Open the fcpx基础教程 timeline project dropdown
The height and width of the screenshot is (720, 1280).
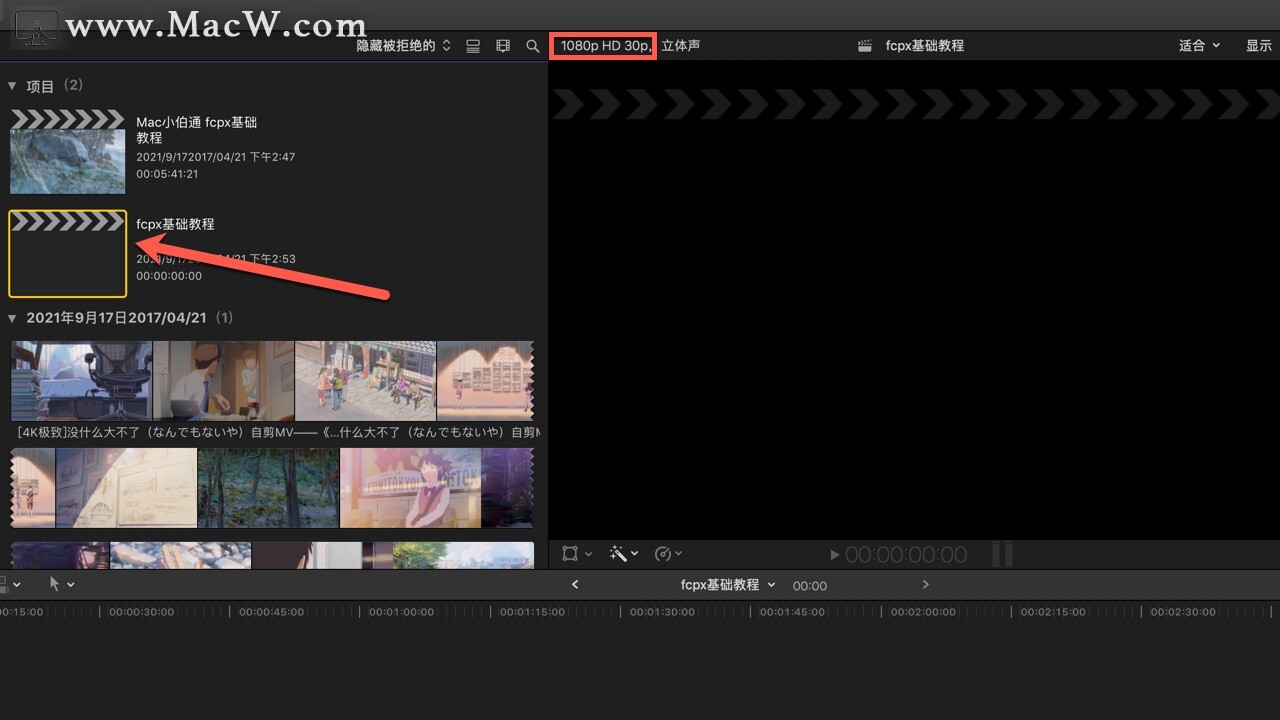pos(728,584)
